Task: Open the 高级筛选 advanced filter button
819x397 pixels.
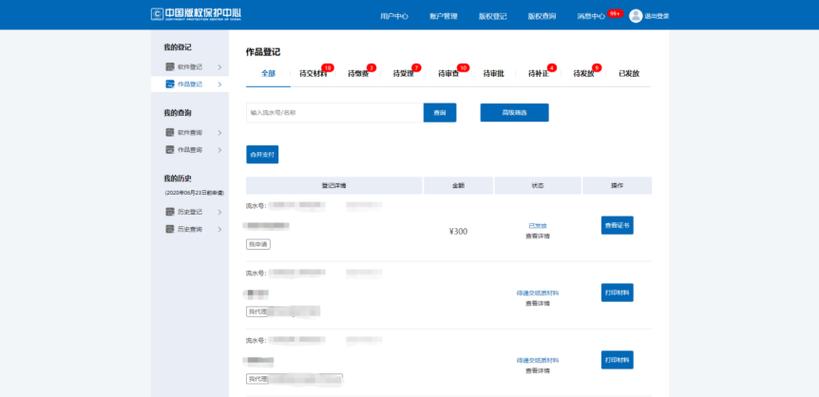Action: coord(514,113)
